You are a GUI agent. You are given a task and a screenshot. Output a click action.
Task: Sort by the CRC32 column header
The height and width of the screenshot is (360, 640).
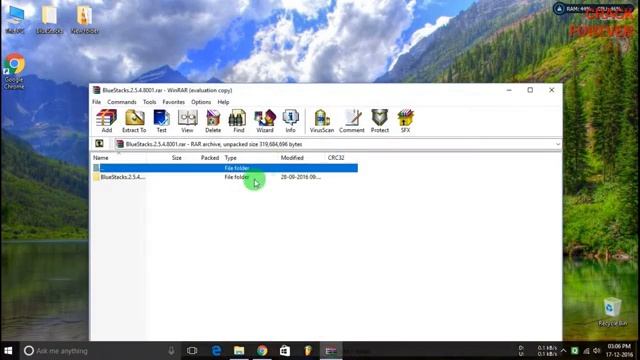point(336,158)
